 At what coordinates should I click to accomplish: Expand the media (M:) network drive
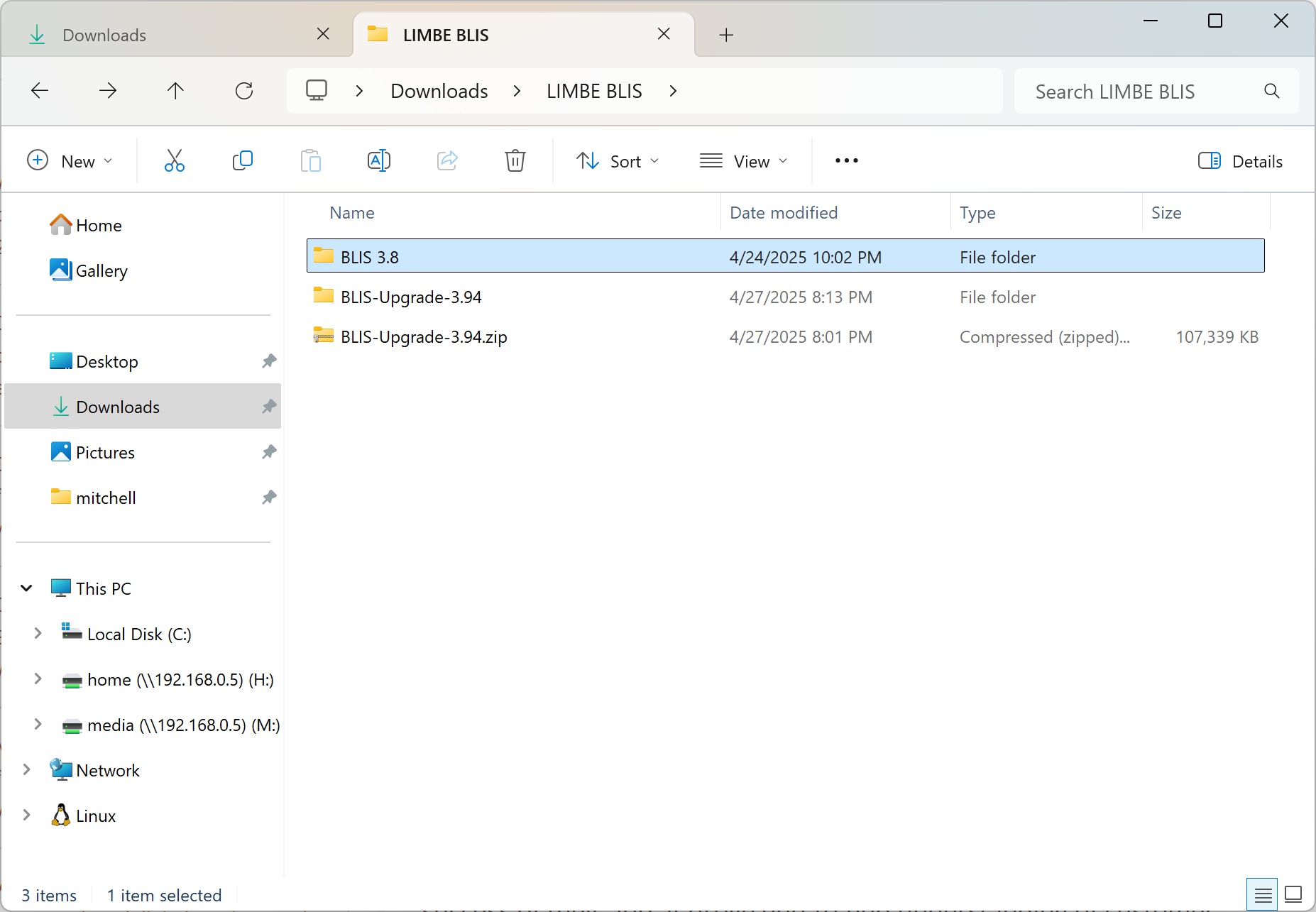(x=38, y=724)
